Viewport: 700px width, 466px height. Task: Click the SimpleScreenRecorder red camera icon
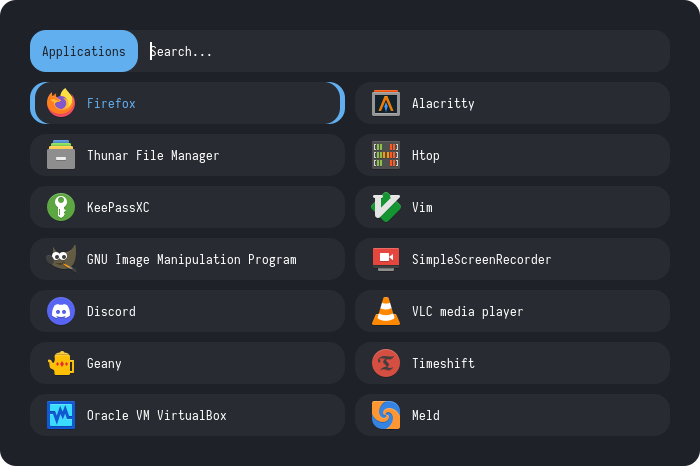click(386, 259)
